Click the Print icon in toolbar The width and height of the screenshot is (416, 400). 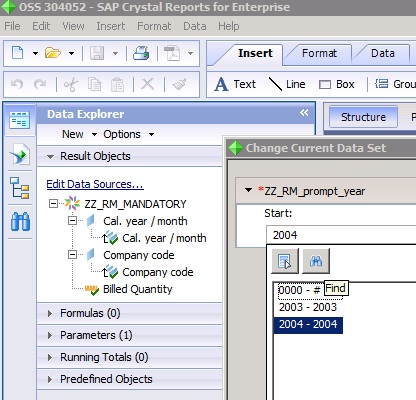pos(141,53)
